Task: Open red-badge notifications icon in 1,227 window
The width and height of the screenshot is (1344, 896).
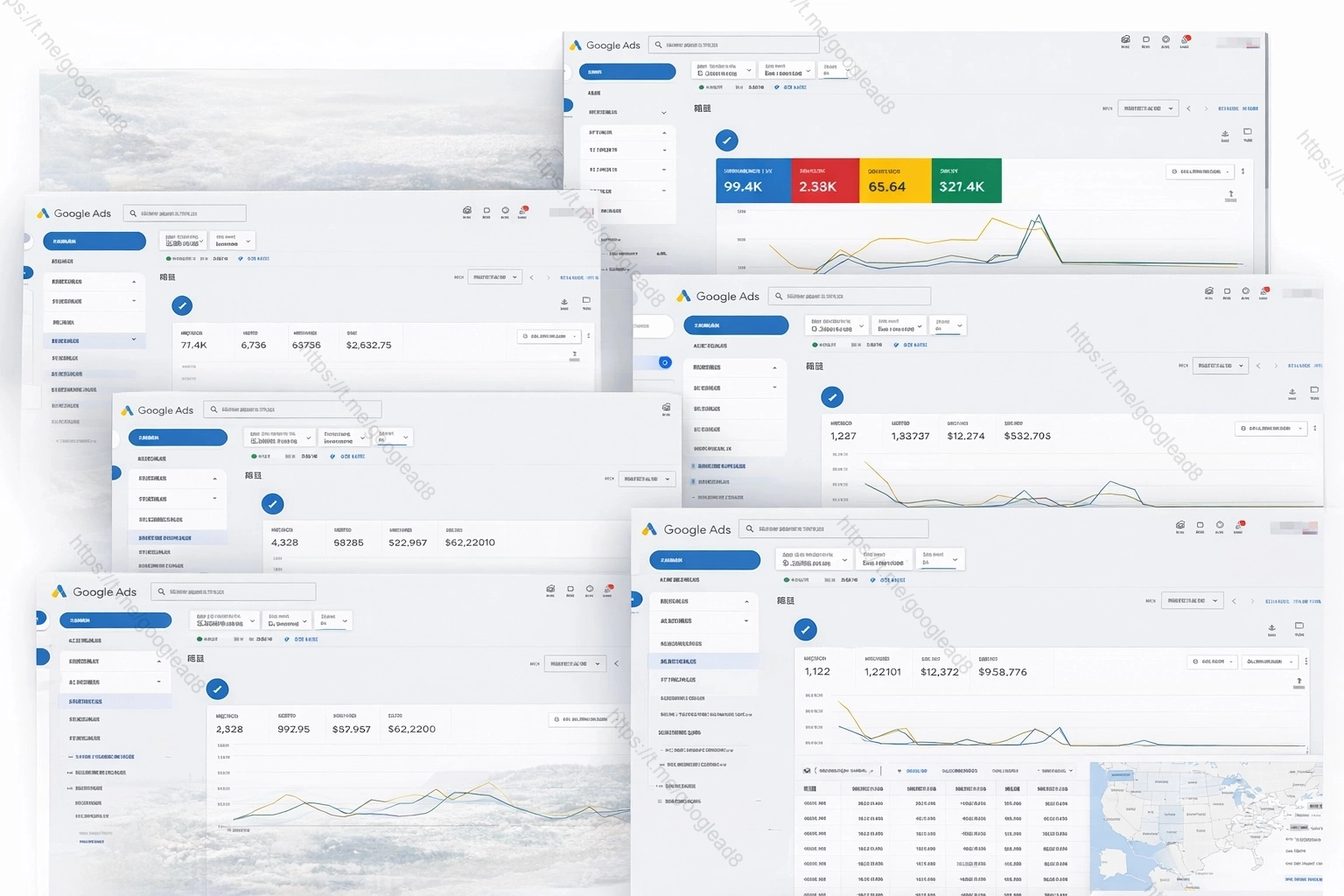Action: click(1264, 290)
